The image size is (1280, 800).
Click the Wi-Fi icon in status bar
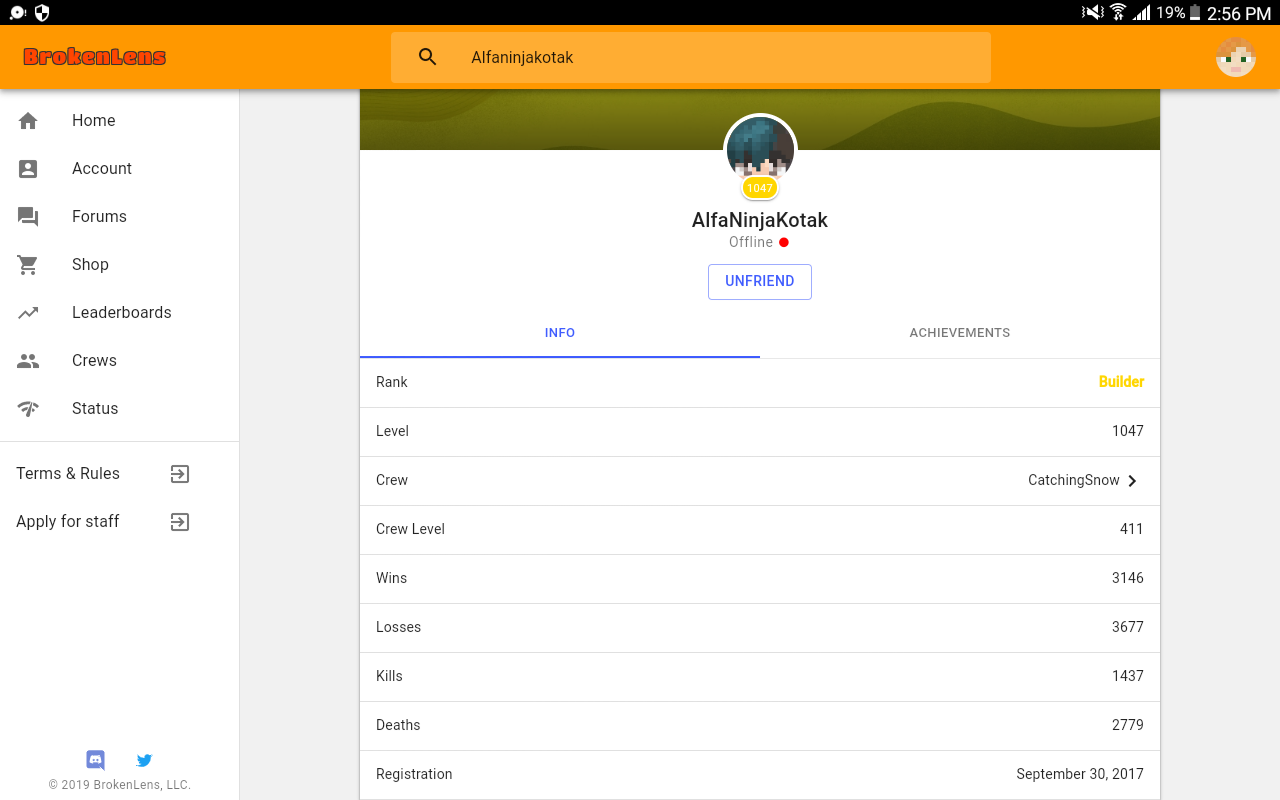click(1118, 13)
